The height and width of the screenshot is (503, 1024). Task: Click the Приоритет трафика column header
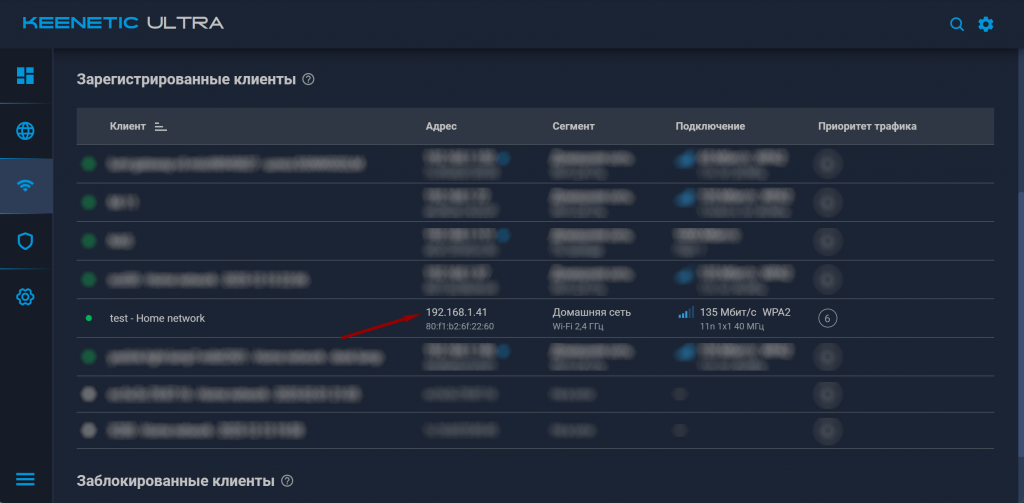pos(867,127)
